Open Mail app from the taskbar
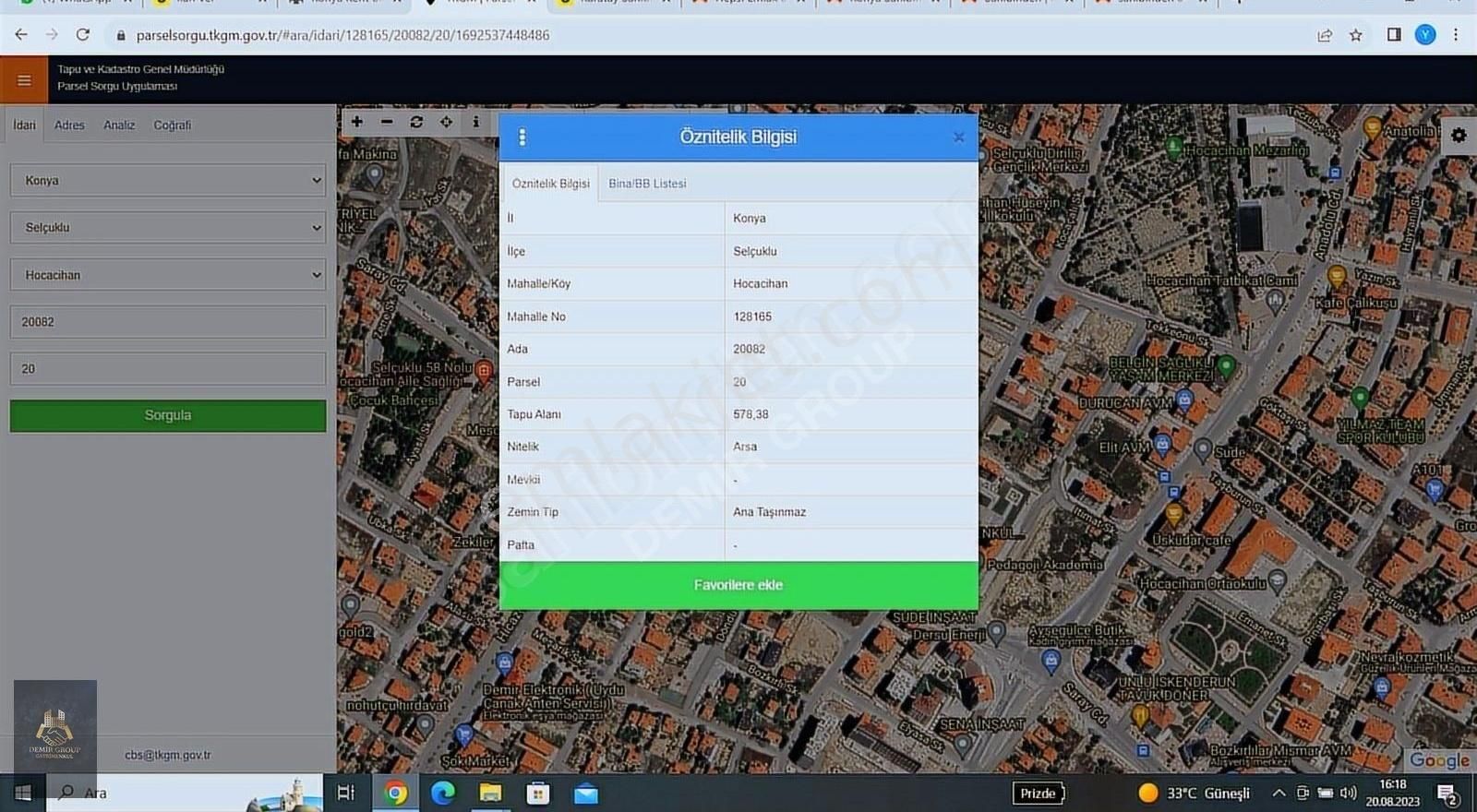 click(x=586, y=794)
